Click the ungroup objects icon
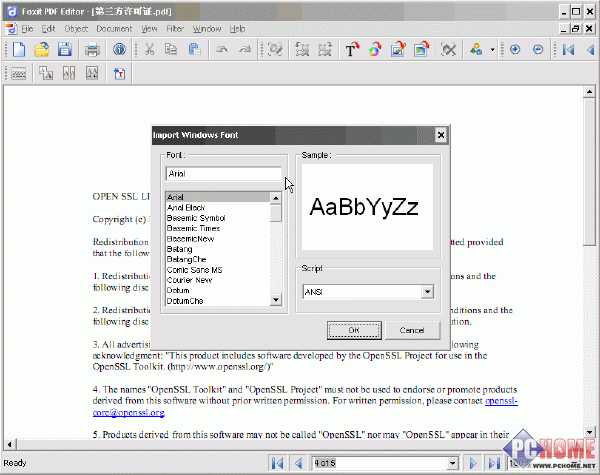The image size is (600, 475). [325, 50]
